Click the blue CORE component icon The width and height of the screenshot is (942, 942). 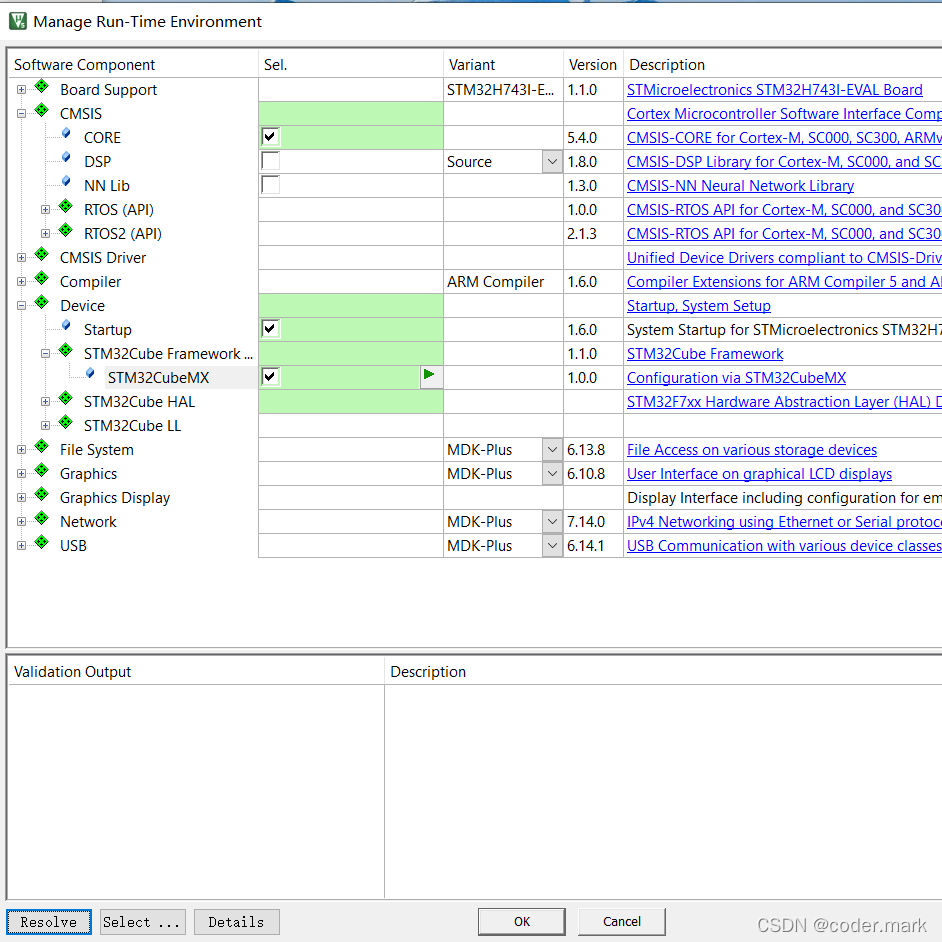coord(66,134)
